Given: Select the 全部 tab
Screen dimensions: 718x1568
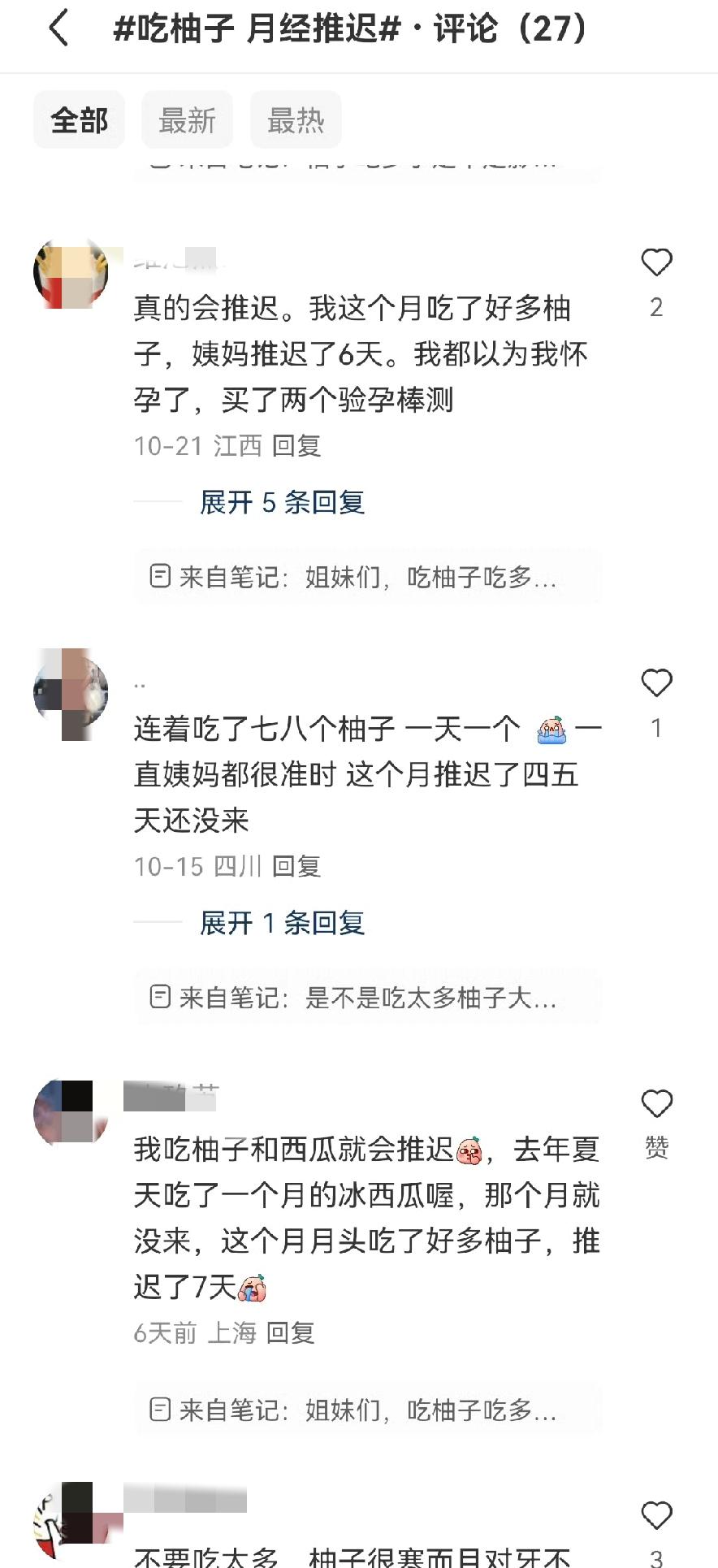Looking at the screenshot, I should tap(79, 120).
